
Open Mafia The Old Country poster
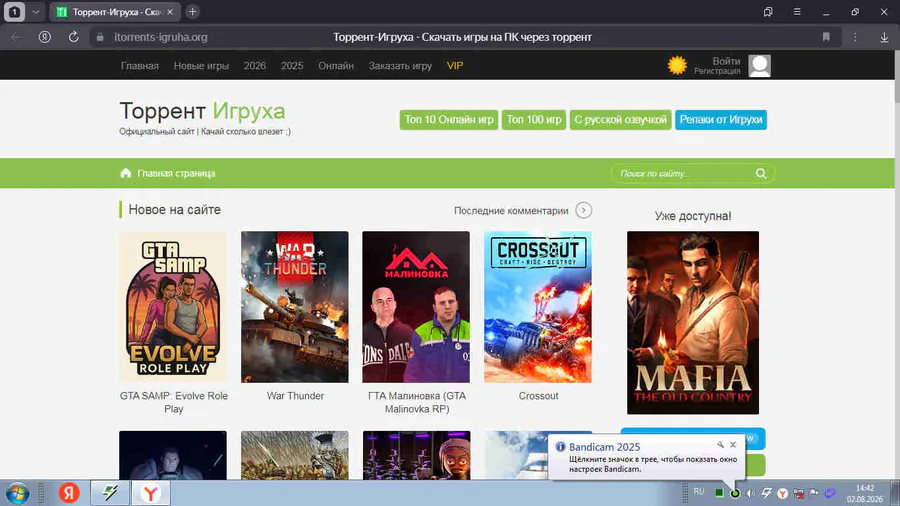693,323
